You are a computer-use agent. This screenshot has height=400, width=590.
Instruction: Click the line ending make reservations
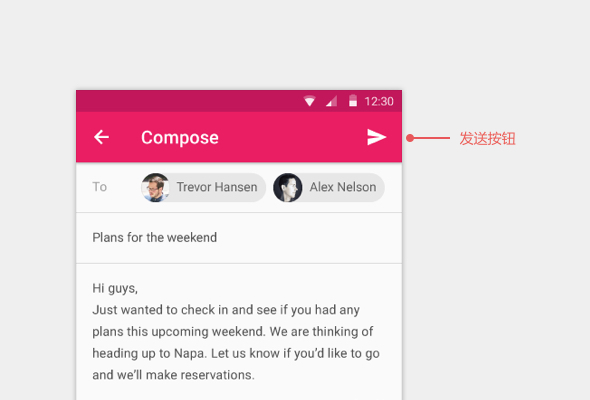pyautogui.click(x=173, y=375)
